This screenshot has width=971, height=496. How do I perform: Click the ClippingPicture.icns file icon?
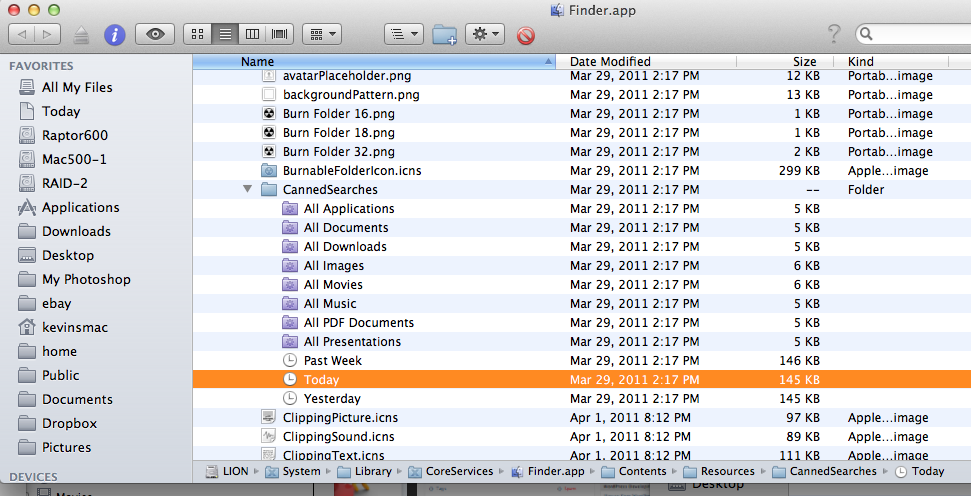point(269,418)
